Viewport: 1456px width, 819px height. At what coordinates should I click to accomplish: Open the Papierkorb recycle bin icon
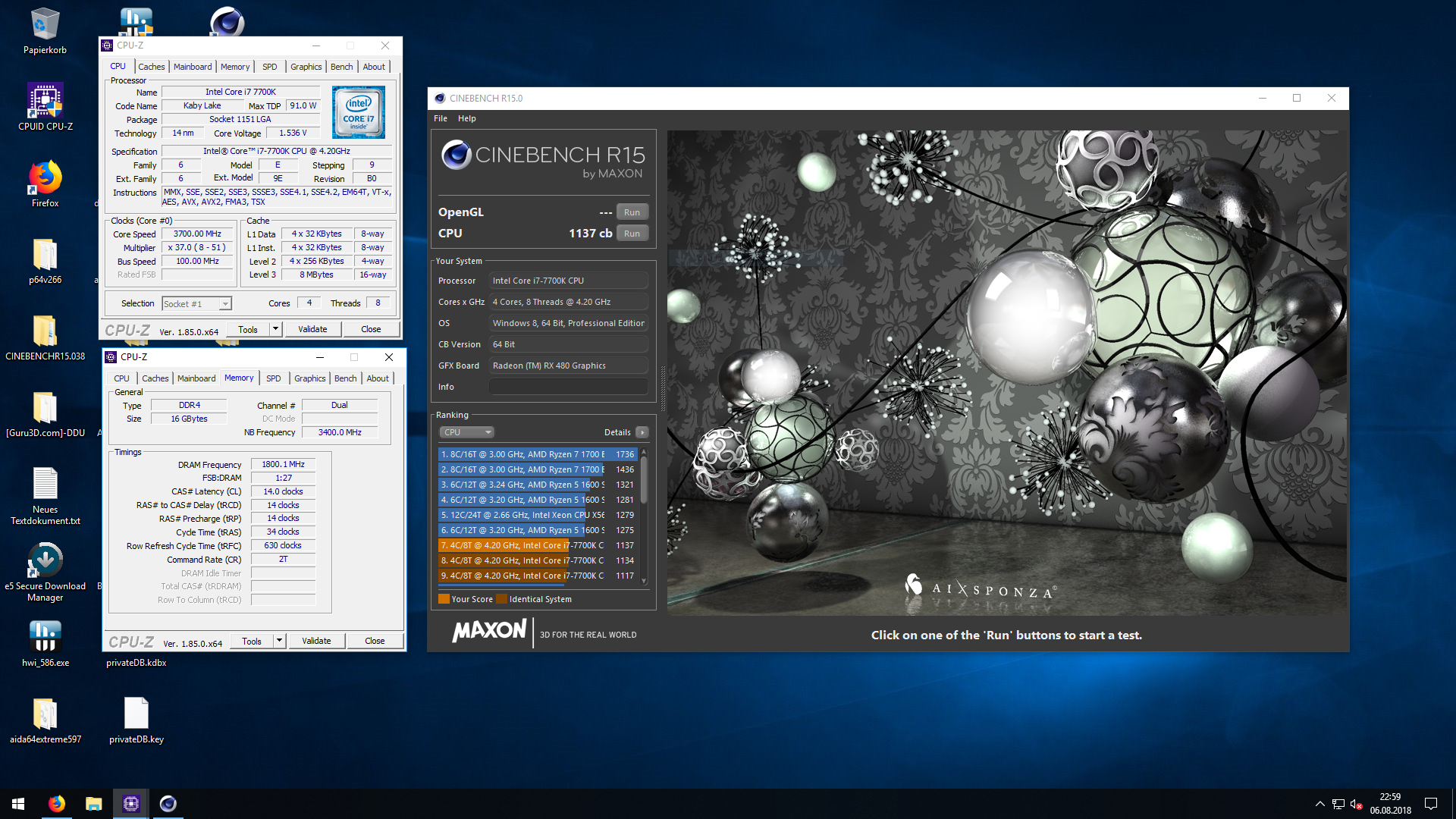click(45, 30)
